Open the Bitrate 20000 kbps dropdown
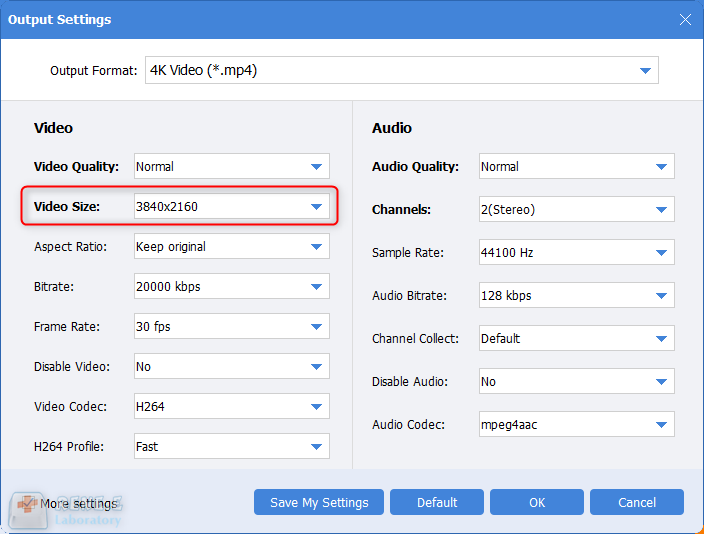Viewport: 704px width, 534px height. click(x=232, y=286)
